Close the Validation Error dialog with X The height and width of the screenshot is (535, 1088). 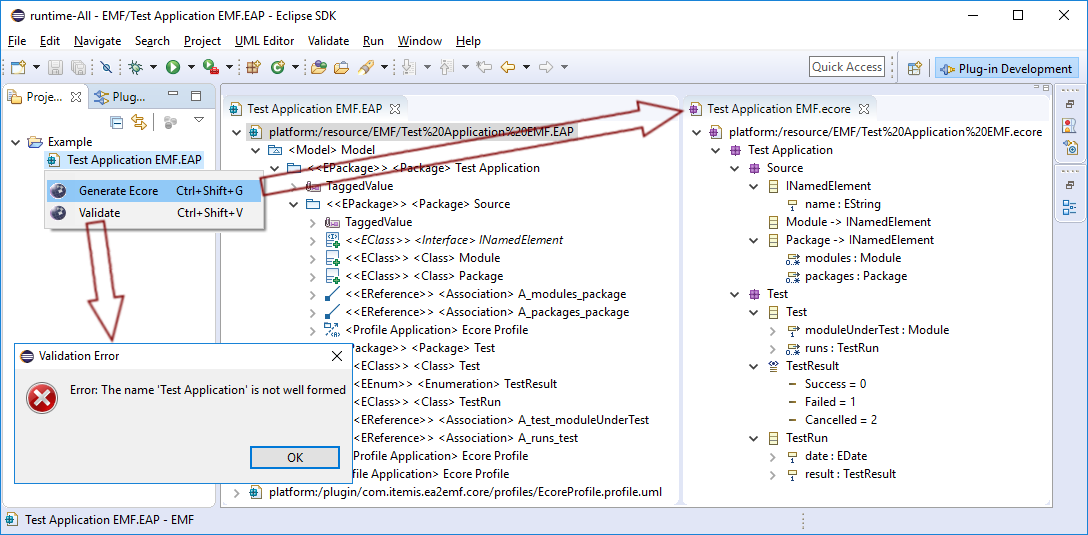(x=337, y=357)
